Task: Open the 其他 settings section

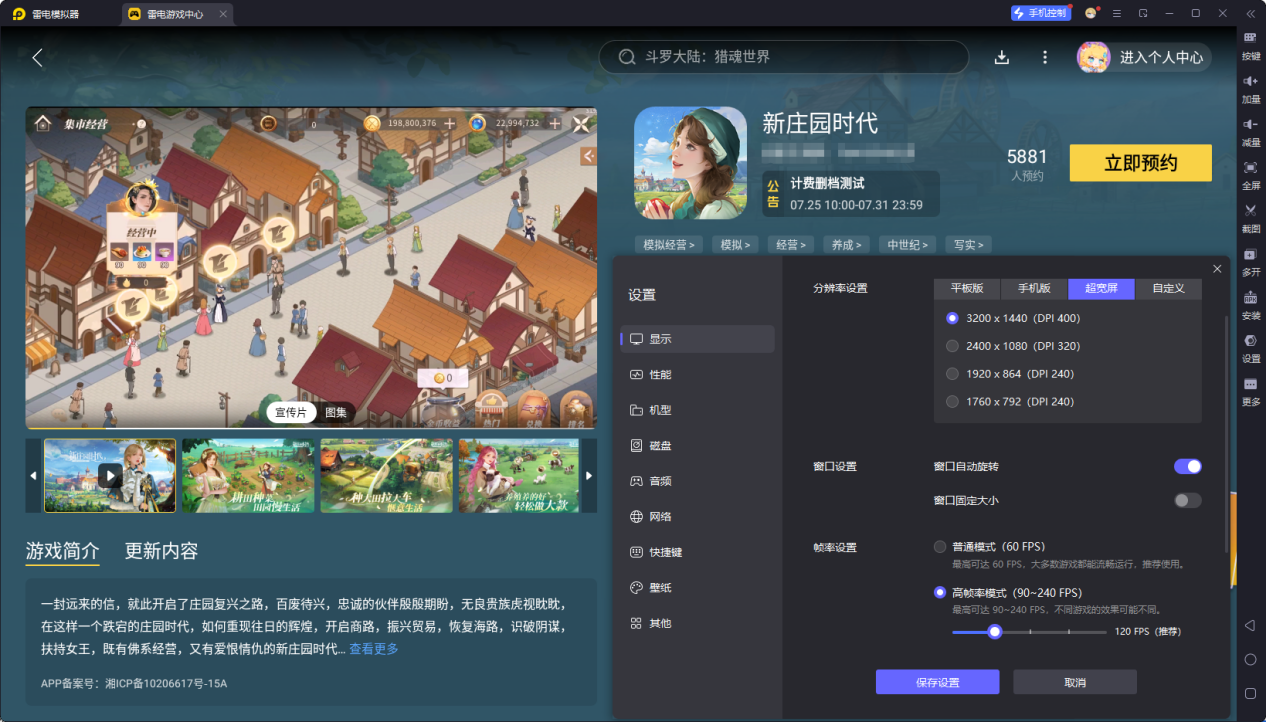Action: pyautogui.click(x=697, y=623)
